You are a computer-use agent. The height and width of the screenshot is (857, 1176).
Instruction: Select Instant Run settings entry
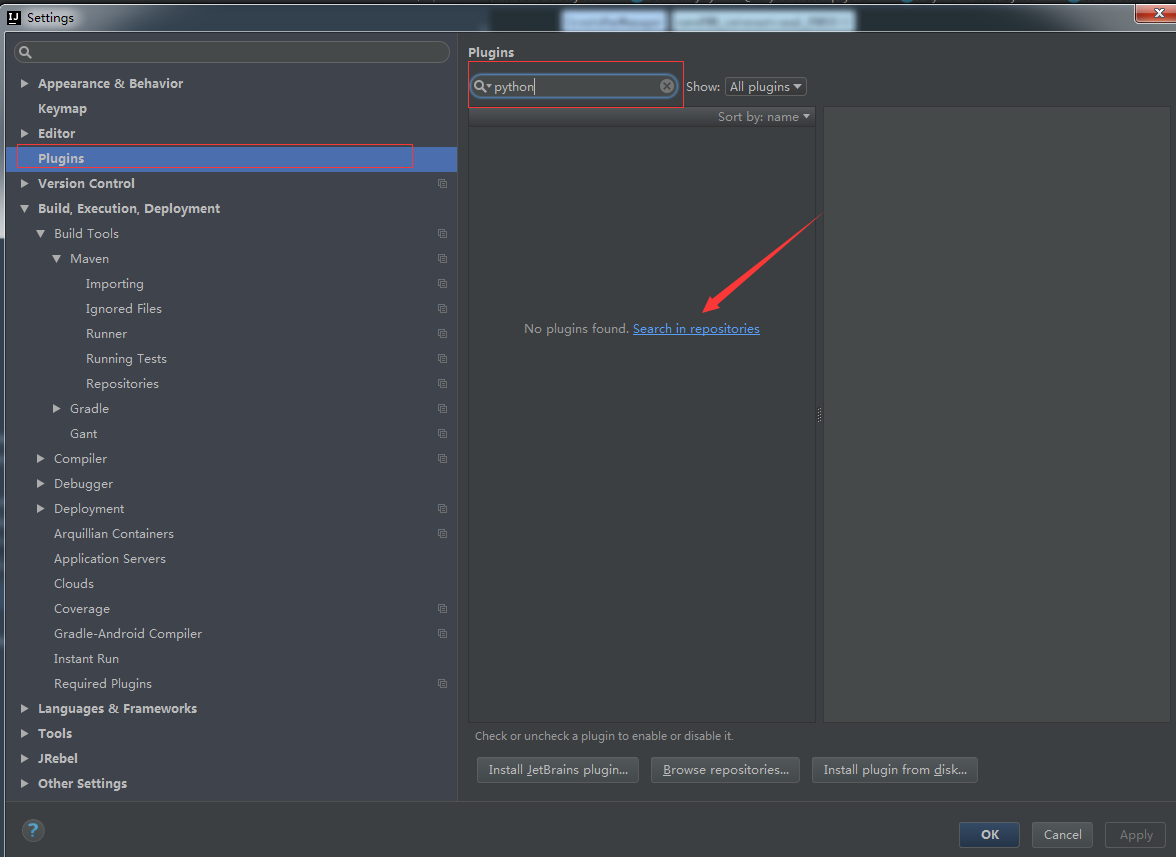(86, 658)
